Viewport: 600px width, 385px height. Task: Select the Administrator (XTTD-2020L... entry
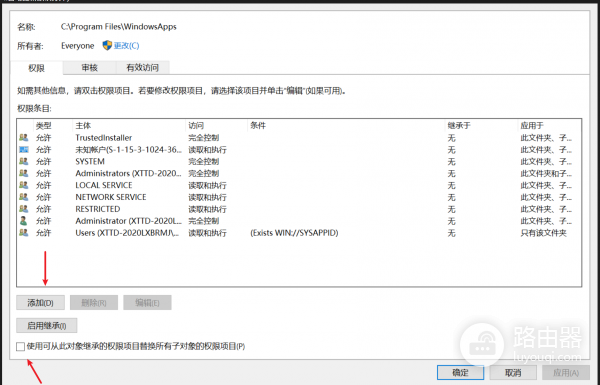point(128,220)
